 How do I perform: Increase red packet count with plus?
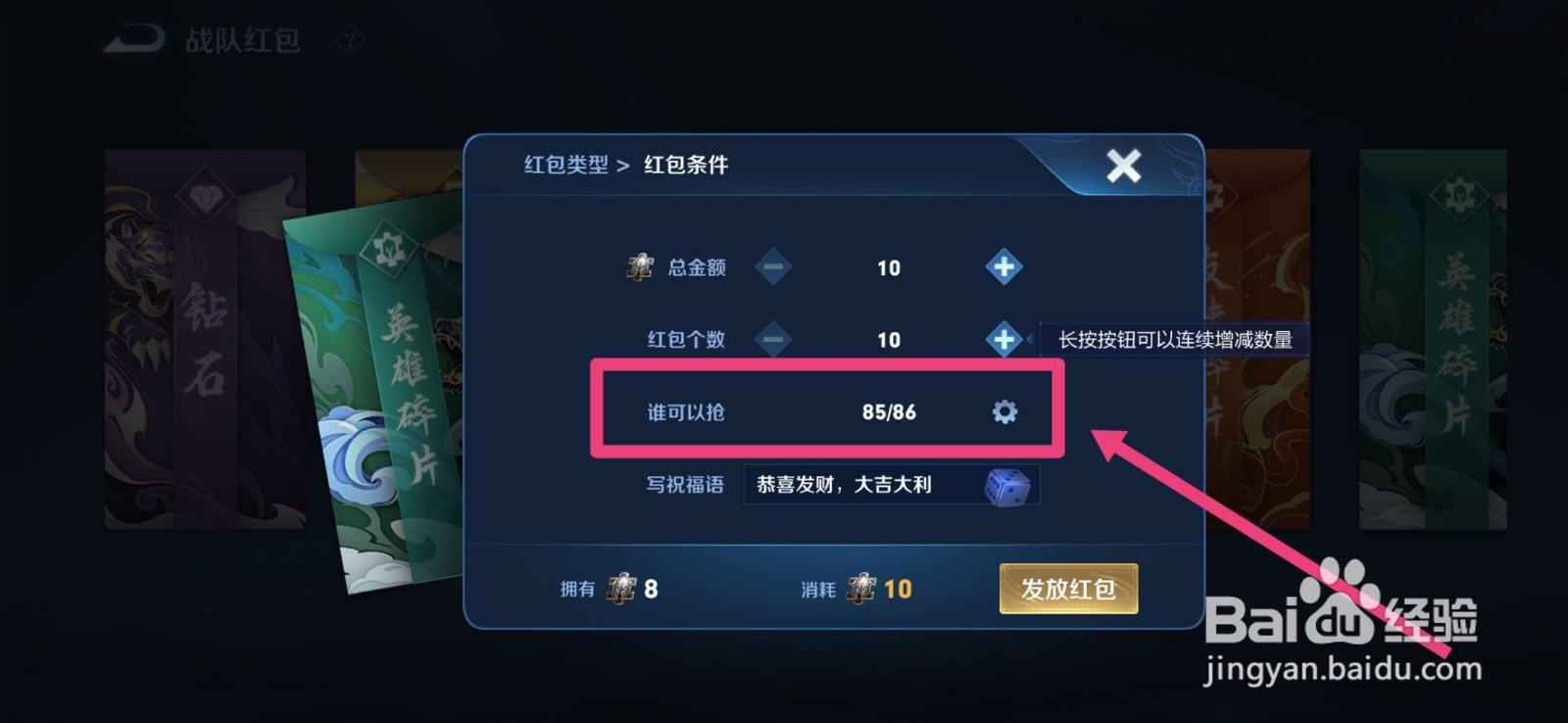(1003, 339)
